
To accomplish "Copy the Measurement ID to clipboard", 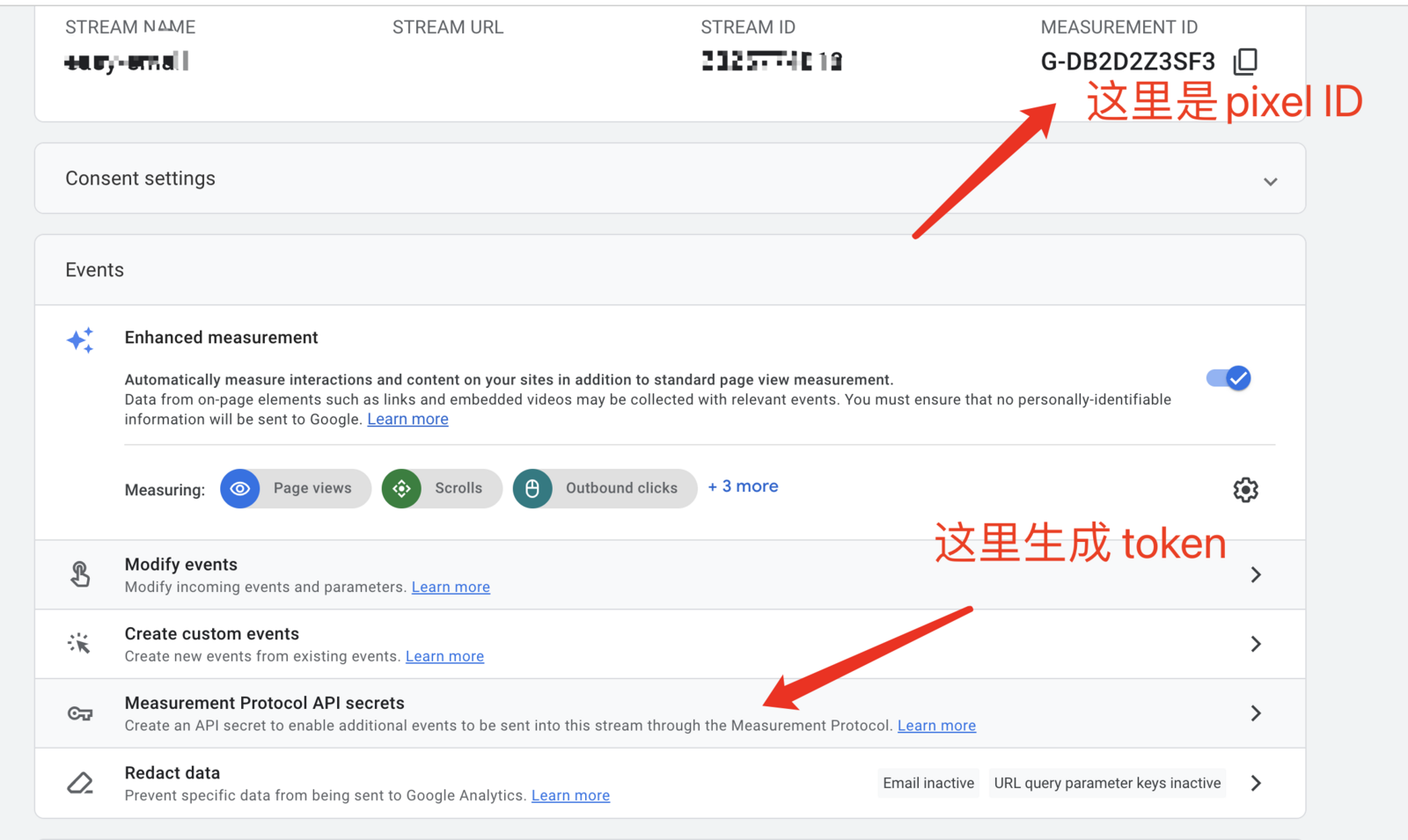I will 1245,61.
